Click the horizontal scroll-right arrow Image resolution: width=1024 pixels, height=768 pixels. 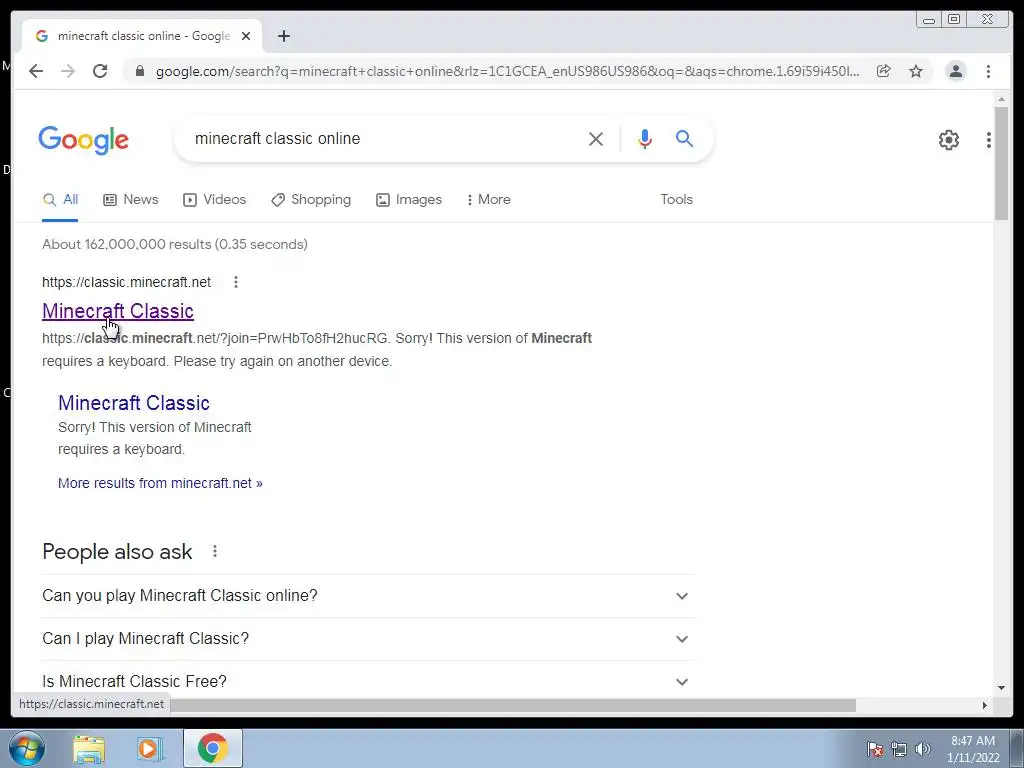[x=985, y=705]
